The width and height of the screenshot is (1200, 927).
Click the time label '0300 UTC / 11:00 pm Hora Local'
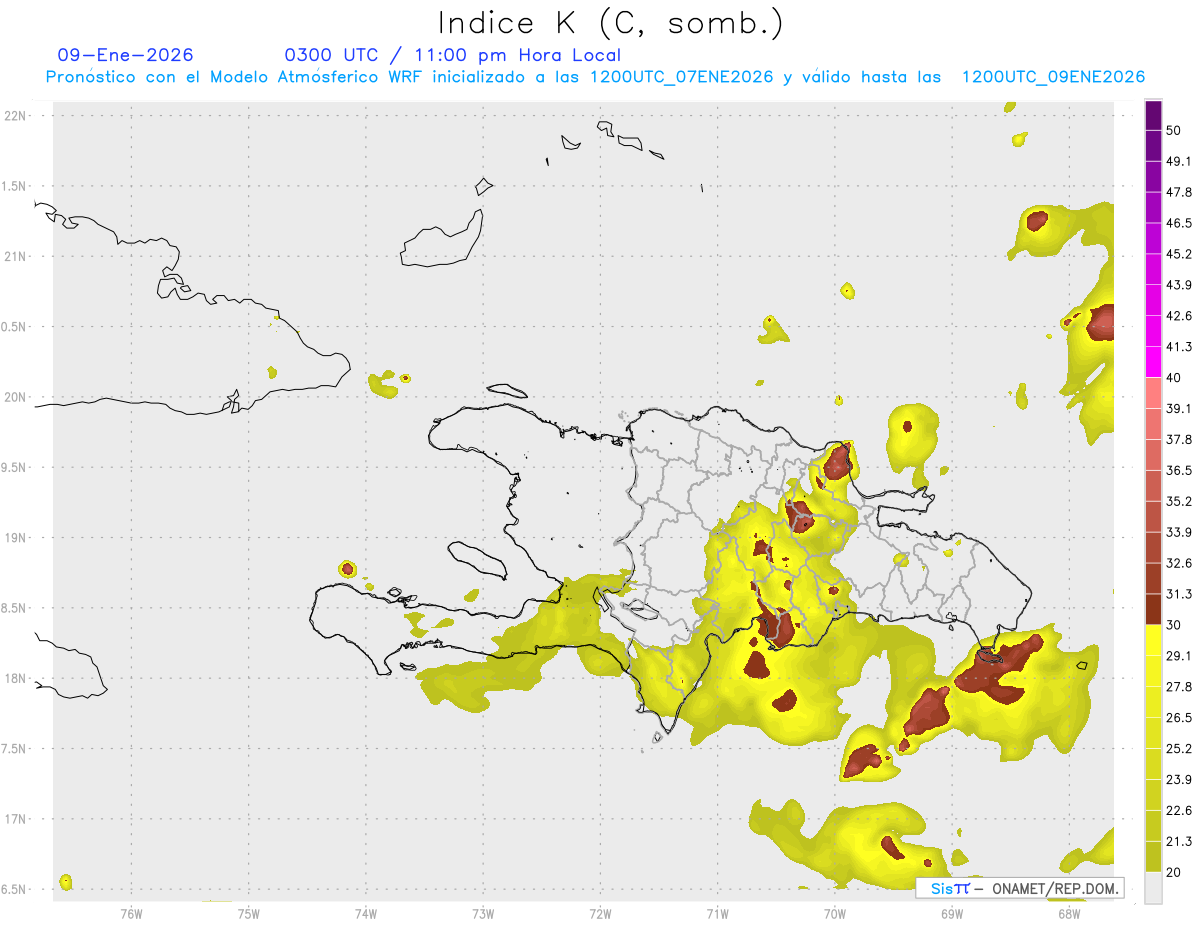click(453, 55)
